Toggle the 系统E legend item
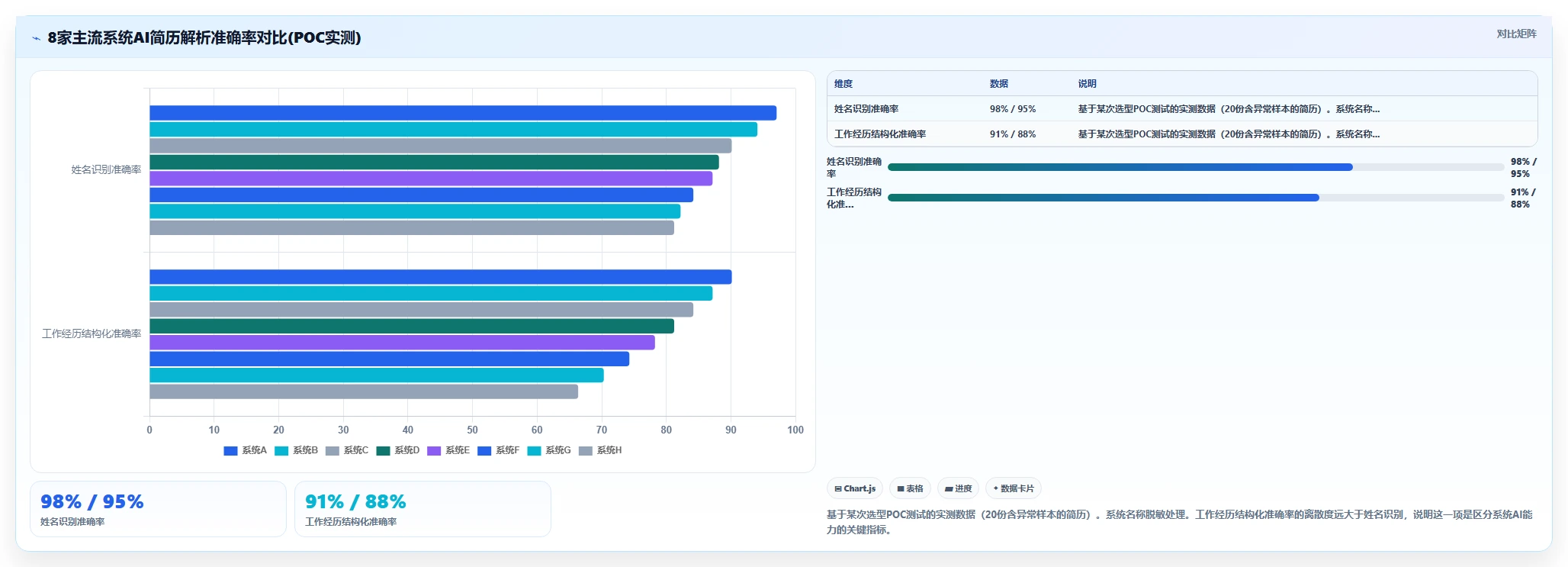This screenshot has width=1568, height=567. 448,450
